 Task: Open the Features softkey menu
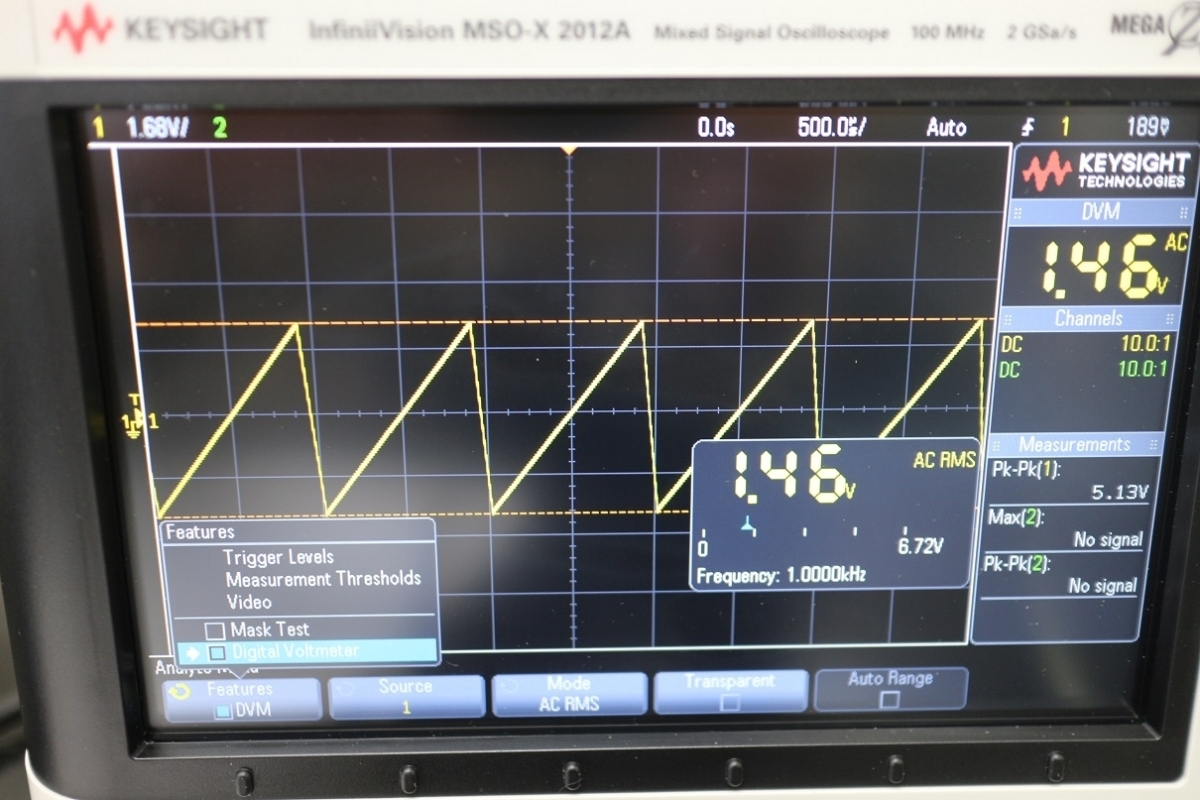pyautogui.click(x=241, y=699)
